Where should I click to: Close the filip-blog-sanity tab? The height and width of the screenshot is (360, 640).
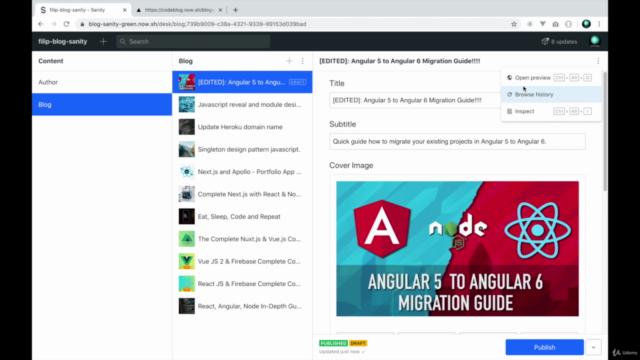click(x=124, y=10)
